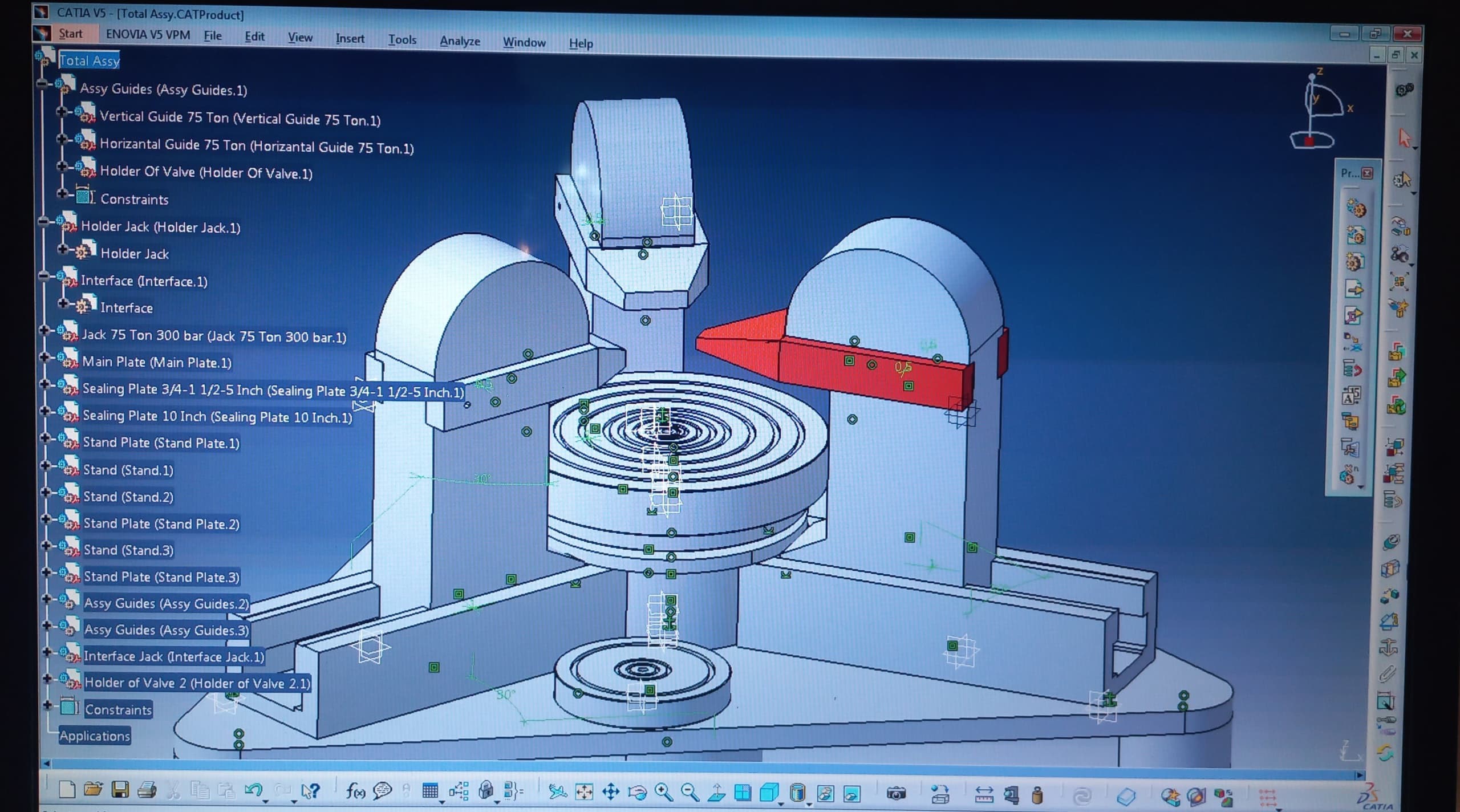Select Stand Plate (Stand Plate.2) in tree
The image size is (1460, 812).
tap(161, 524)
